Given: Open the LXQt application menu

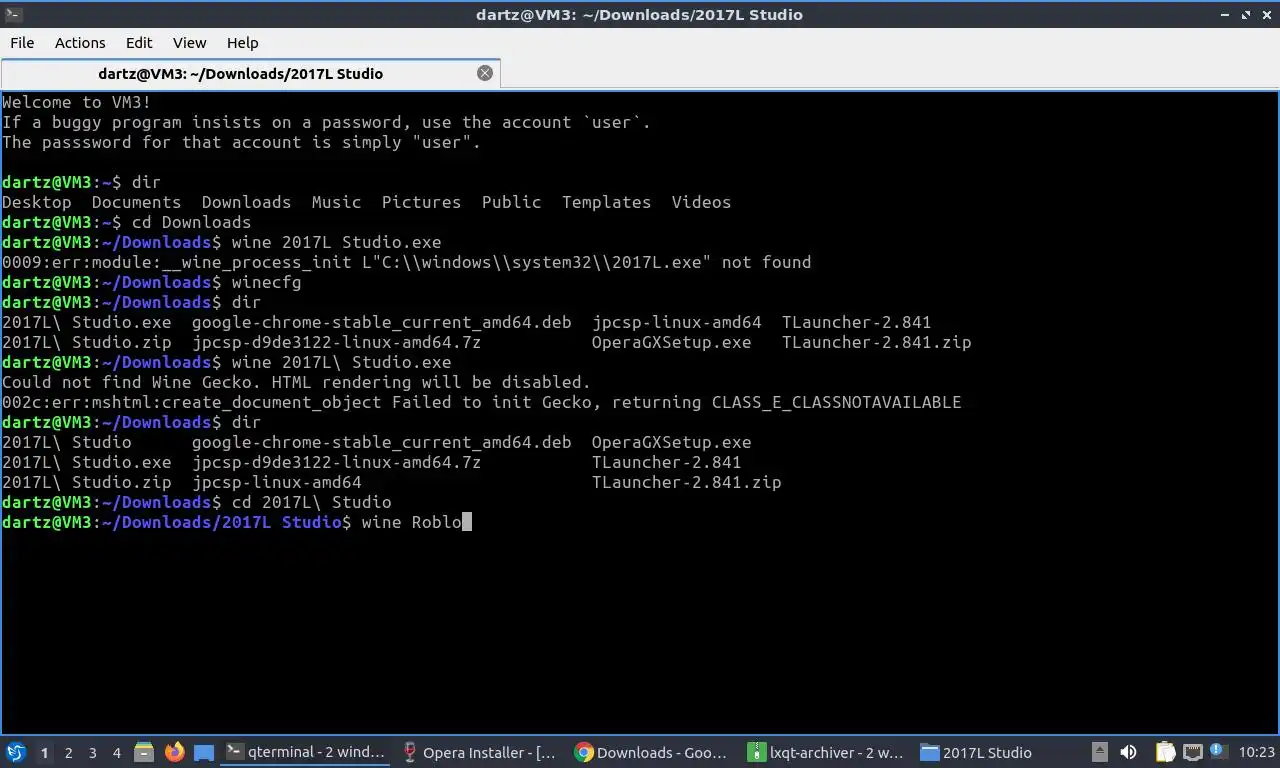Looking at the screenshot, I should pyautogui.click(x=15, y=752).
